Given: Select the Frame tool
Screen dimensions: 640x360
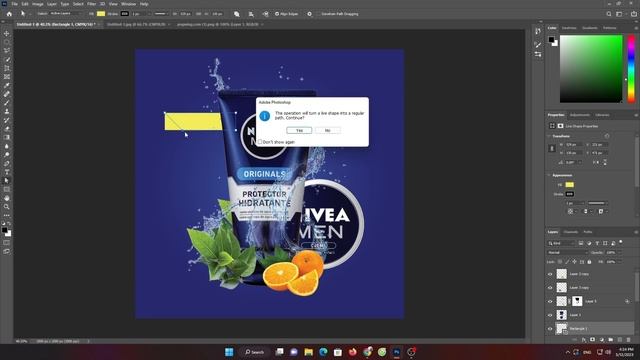Looking at the screenshot, I should point(7,77).
